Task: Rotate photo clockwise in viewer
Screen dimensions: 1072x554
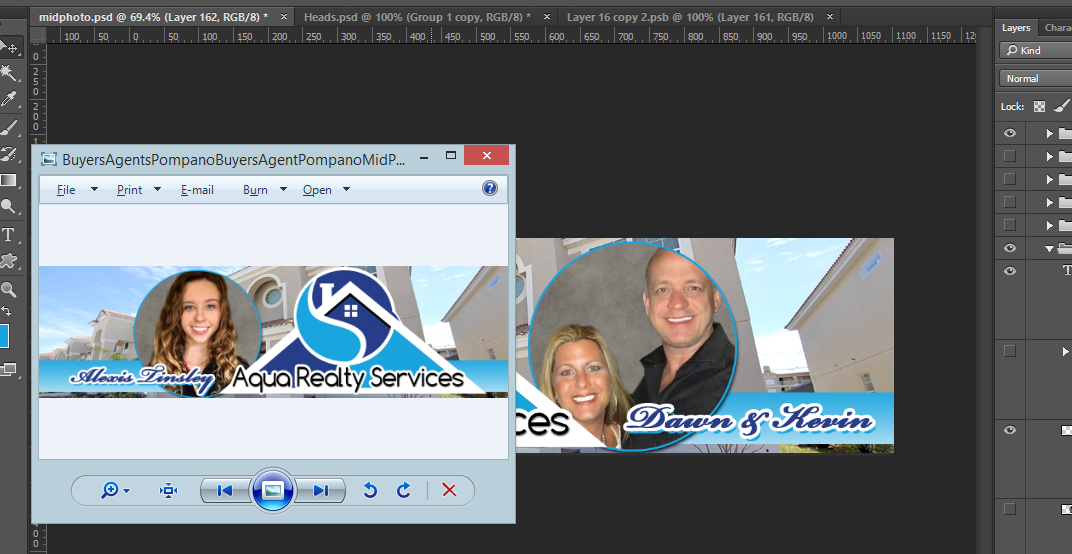Action: (x=404, y=490)
